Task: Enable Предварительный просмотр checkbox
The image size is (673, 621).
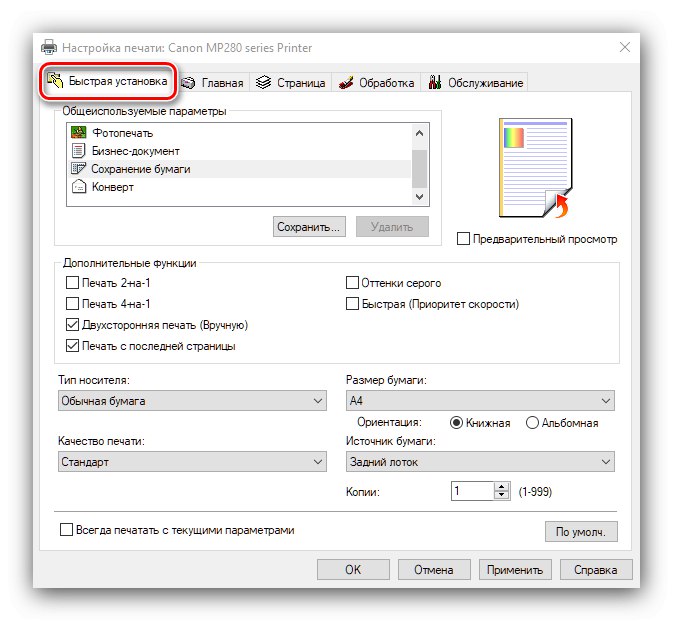Action: 464,239
